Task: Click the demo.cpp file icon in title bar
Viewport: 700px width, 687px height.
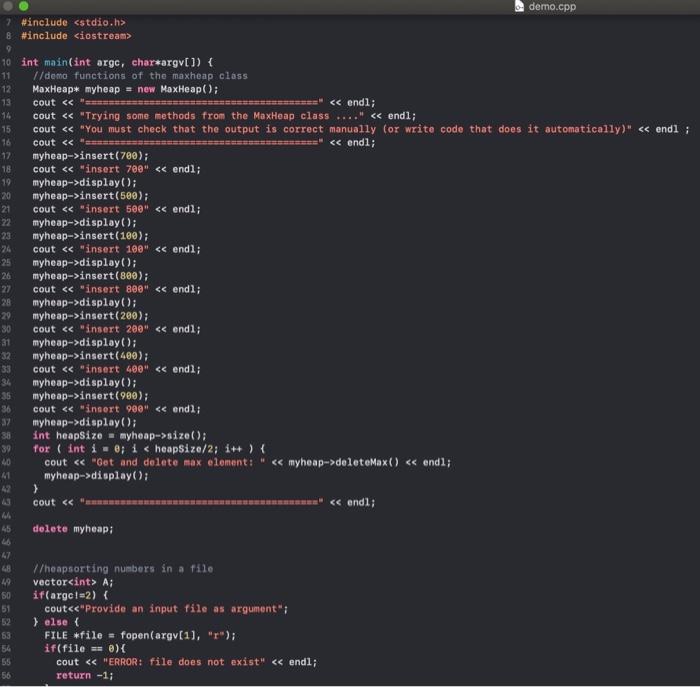Action: 519,6
